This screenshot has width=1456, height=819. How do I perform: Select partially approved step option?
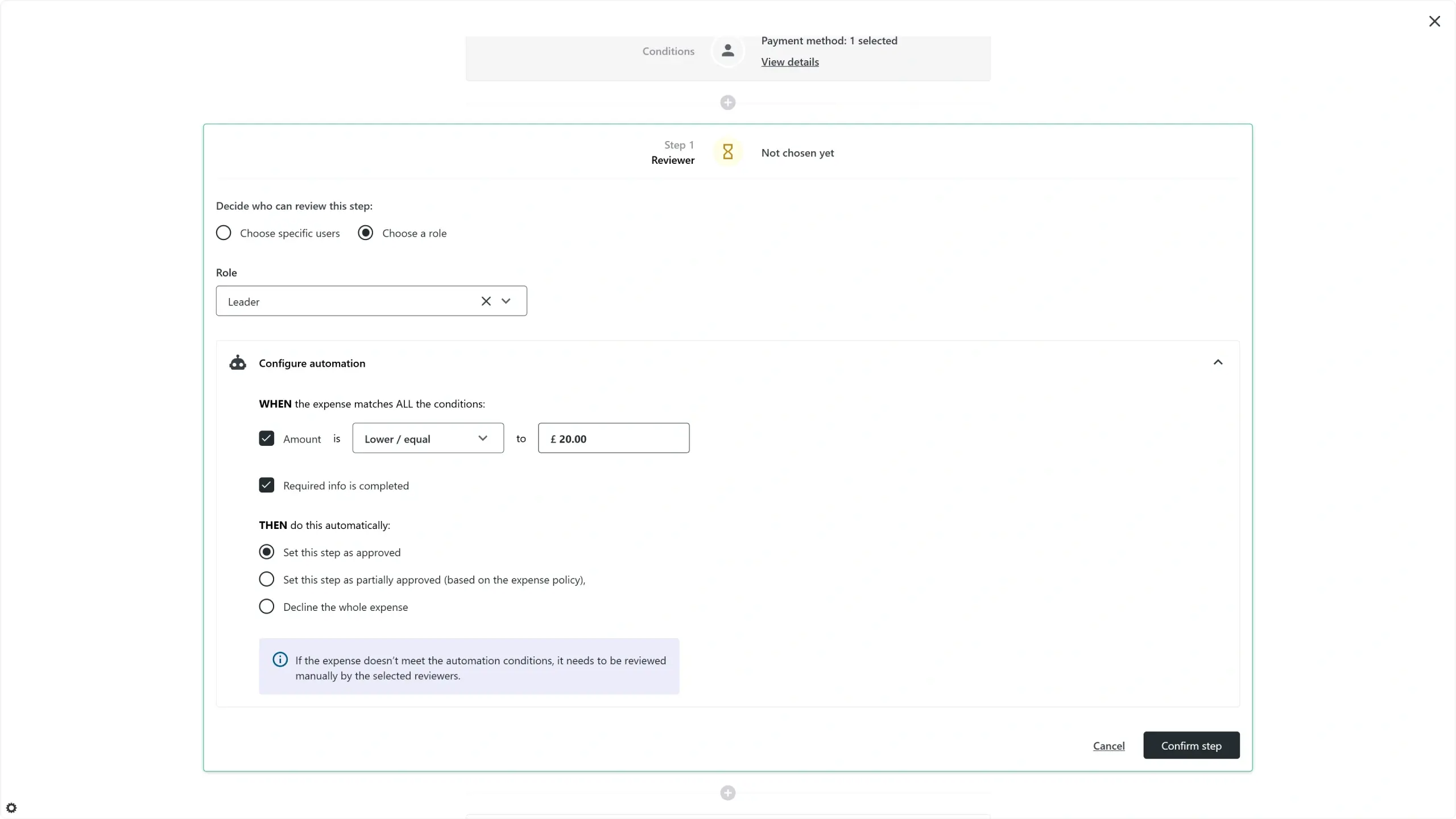tap(266, 579)
